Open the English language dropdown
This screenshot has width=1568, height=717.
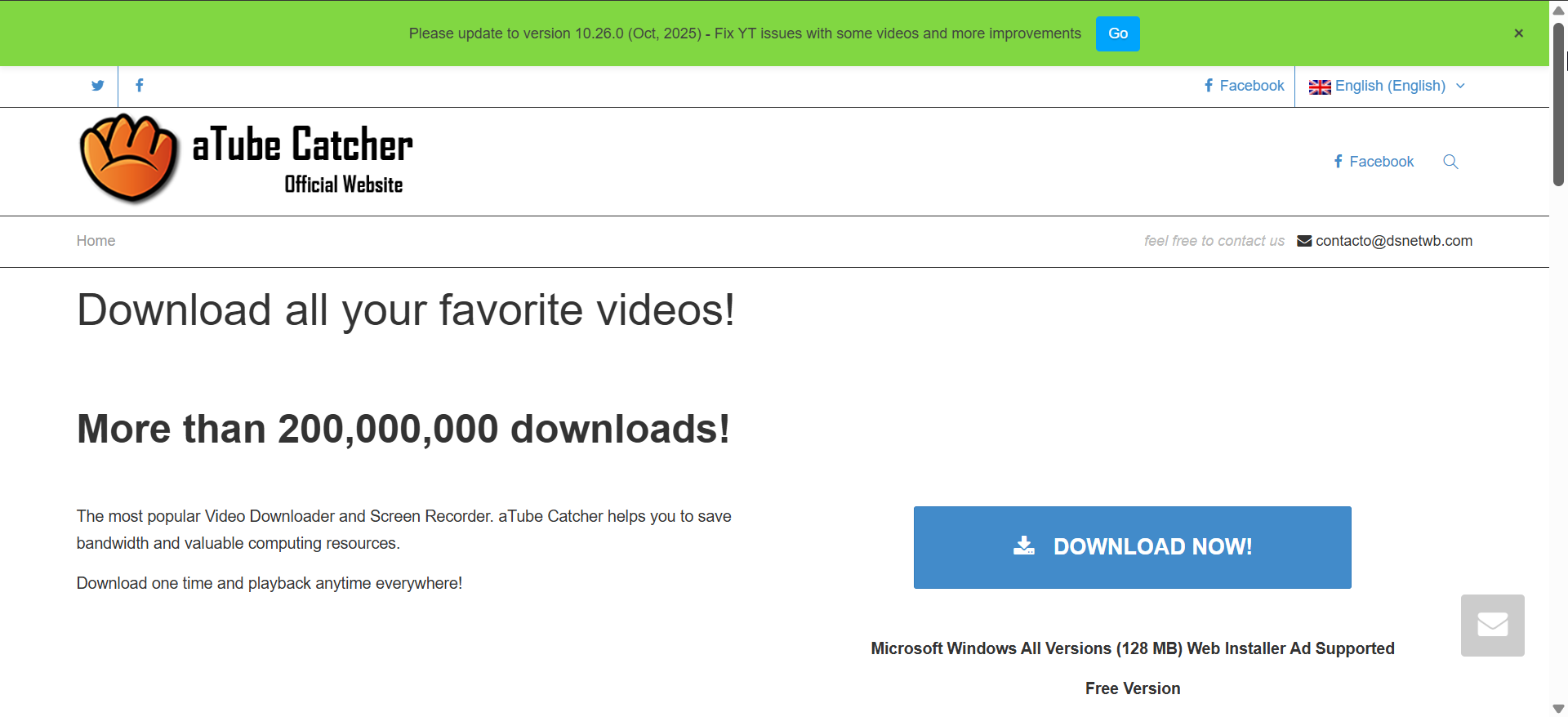coord(1388,87)
